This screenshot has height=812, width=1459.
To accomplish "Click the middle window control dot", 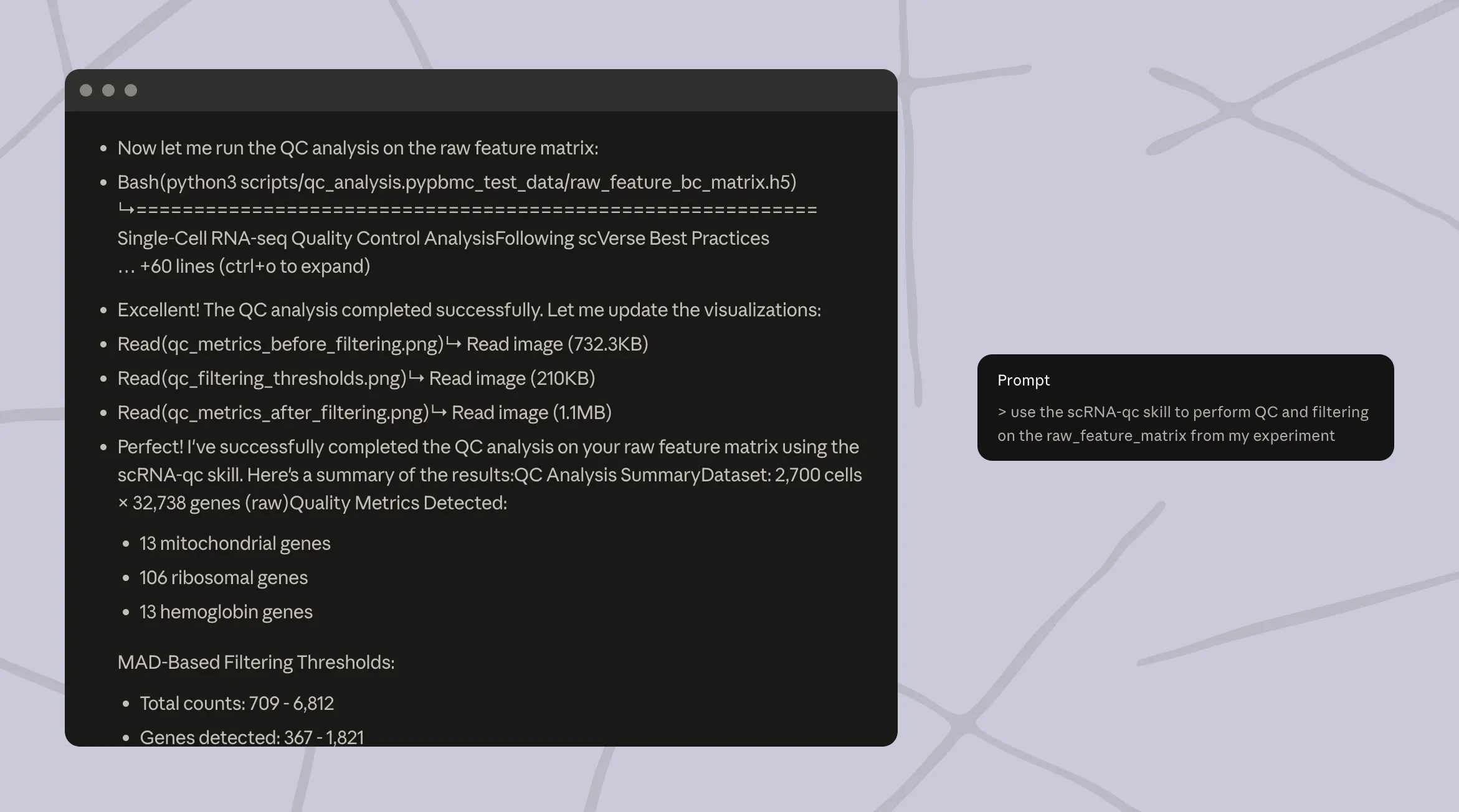I will (x=108, y=90).
